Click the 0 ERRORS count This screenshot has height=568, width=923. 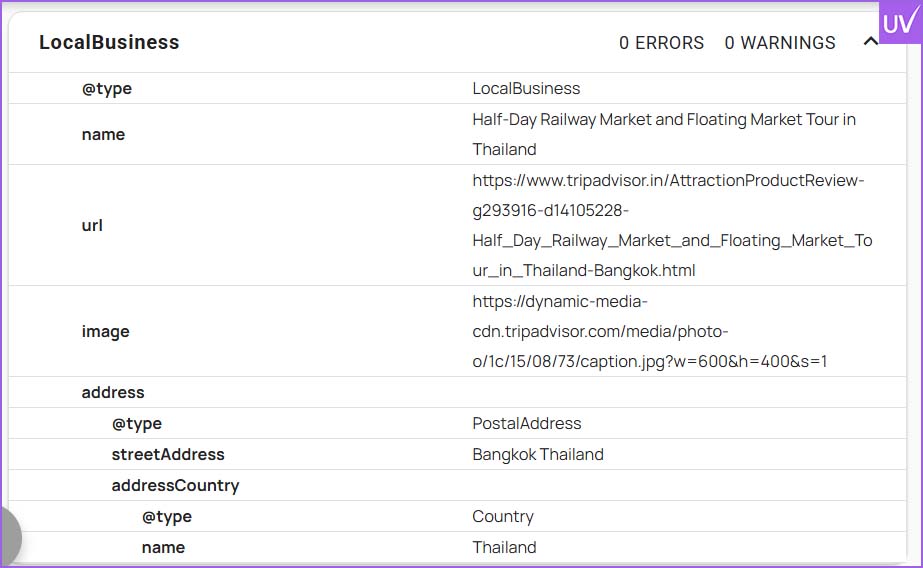coord(661,43)
